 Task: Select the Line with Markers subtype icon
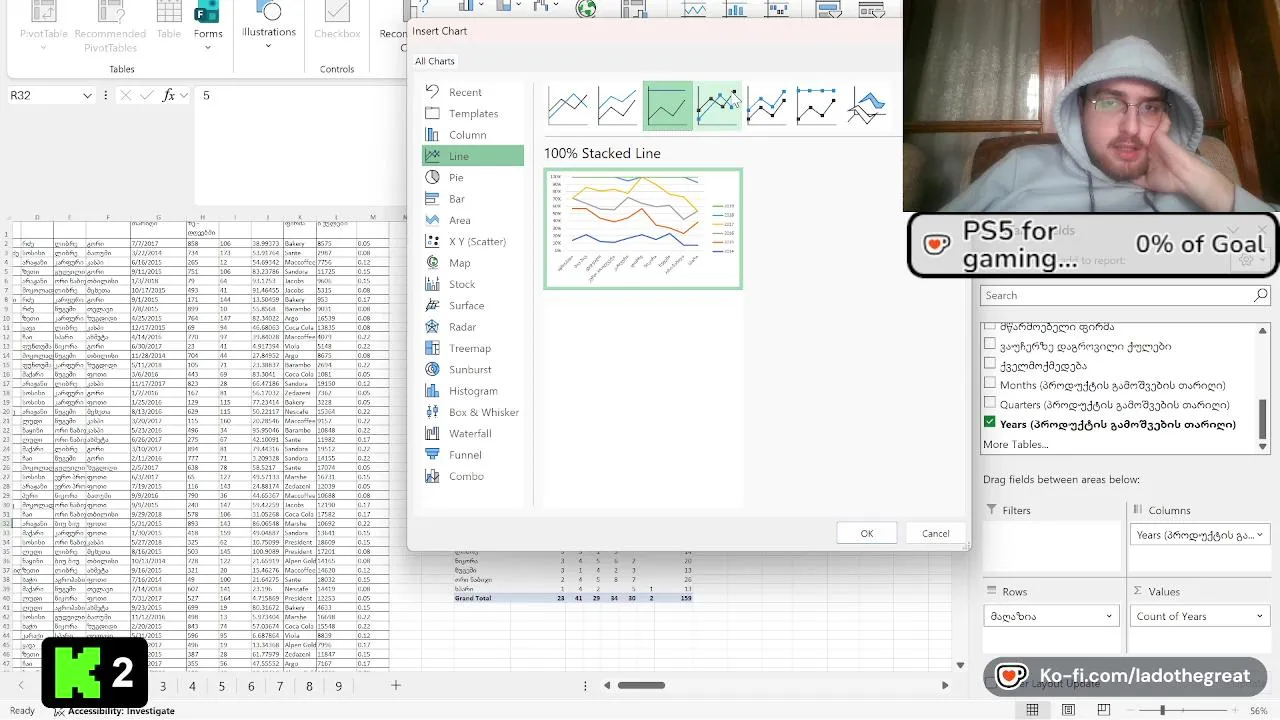click(717, 105)
